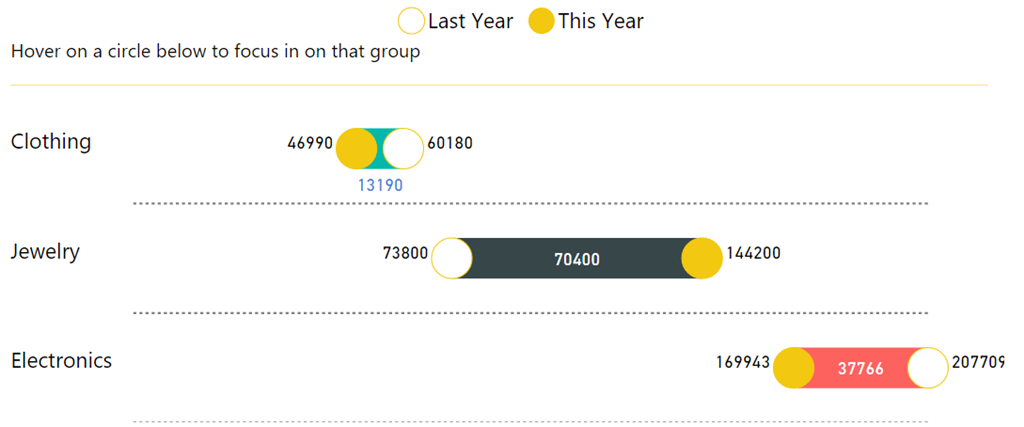This screenshot has height=427, width=1024.
Task: Click Electronics' white Last Year circle
Action: (x=927, y=367)
